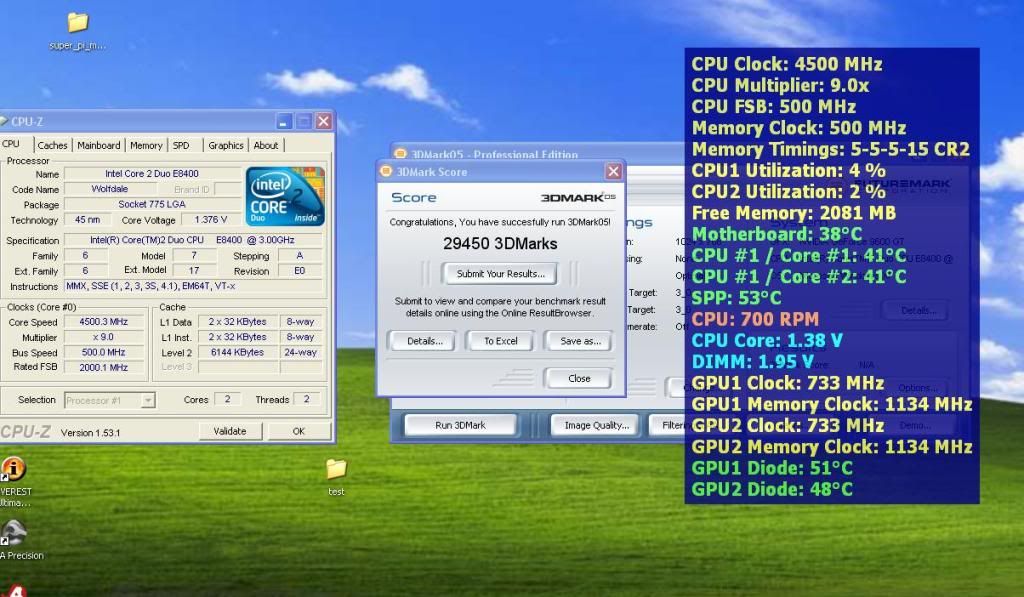Click the Validate button in CPU-Z
1024x597 pixels.
coord(230,431)
